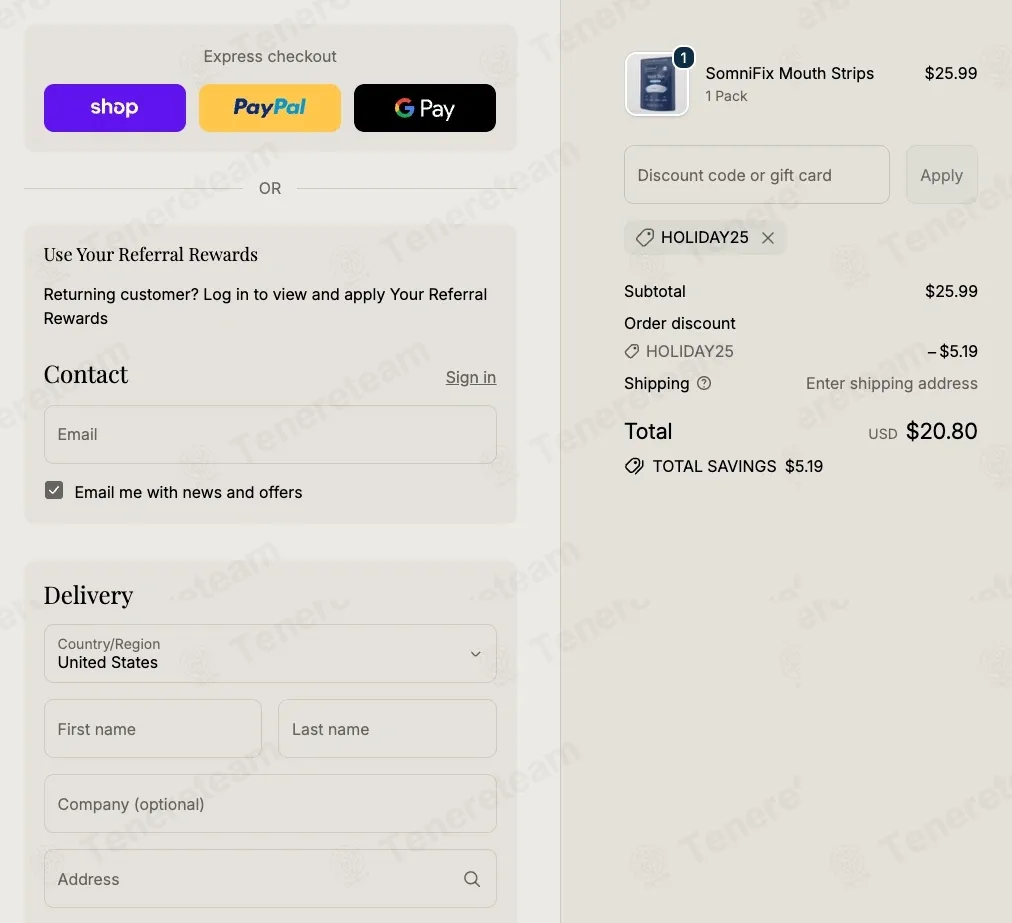
Task: Uncheck Email me with news and offers
Action: click(x=54, y=491)
